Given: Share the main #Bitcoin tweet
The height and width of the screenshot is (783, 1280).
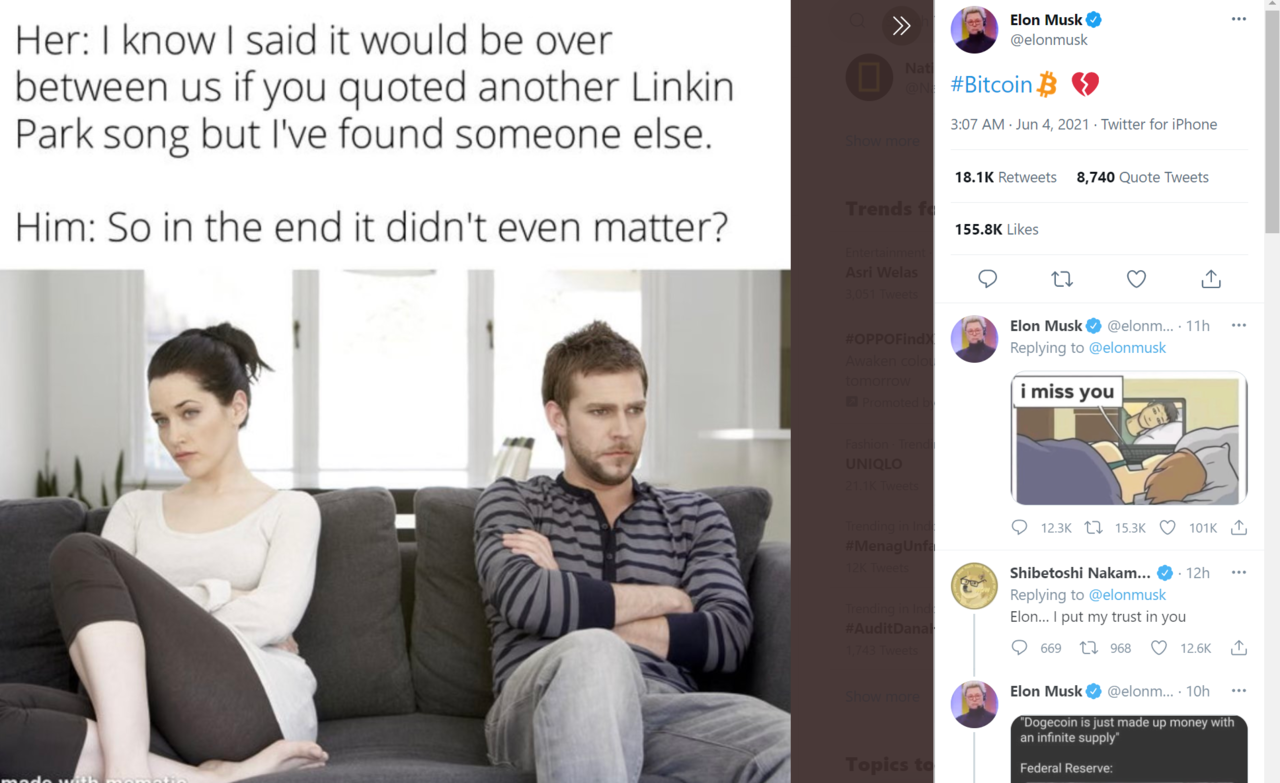Looking at the screenshot, I should point(1211,279).
